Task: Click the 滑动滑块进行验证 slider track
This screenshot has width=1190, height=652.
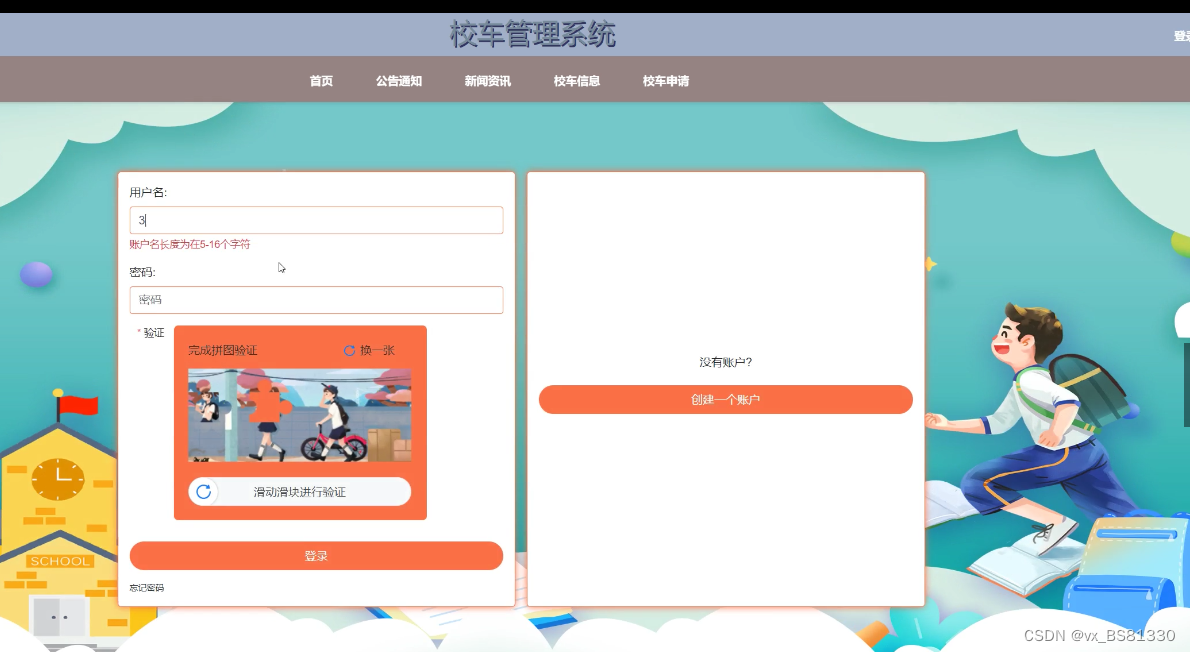Action: tap(300, 492)
